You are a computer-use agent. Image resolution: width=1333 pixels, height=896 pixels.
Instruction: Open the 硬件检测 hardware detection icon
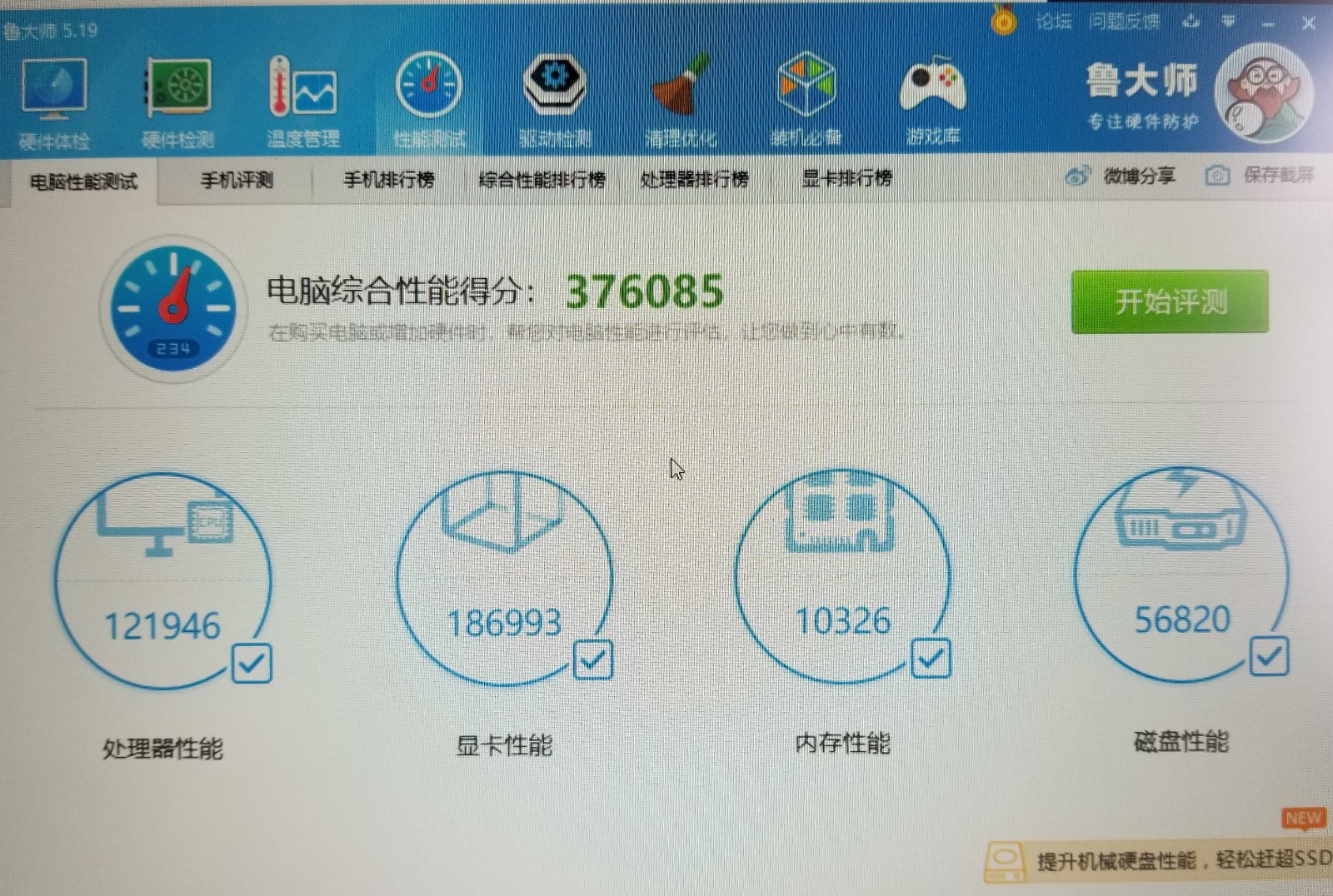pos(177,102)
